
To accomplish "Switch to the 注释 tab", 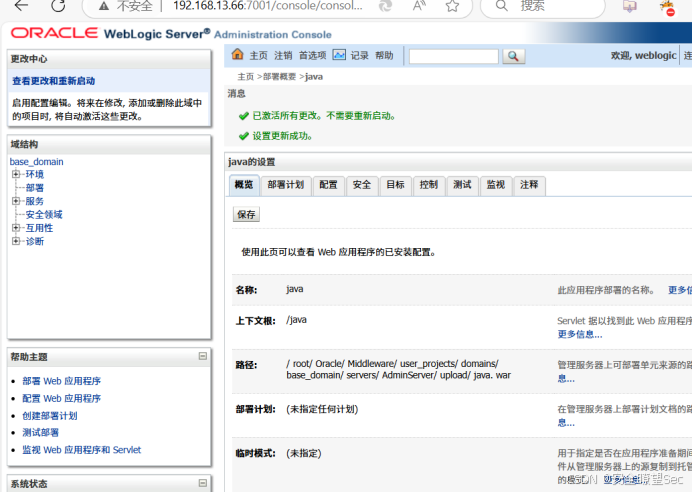I will 529,185.
